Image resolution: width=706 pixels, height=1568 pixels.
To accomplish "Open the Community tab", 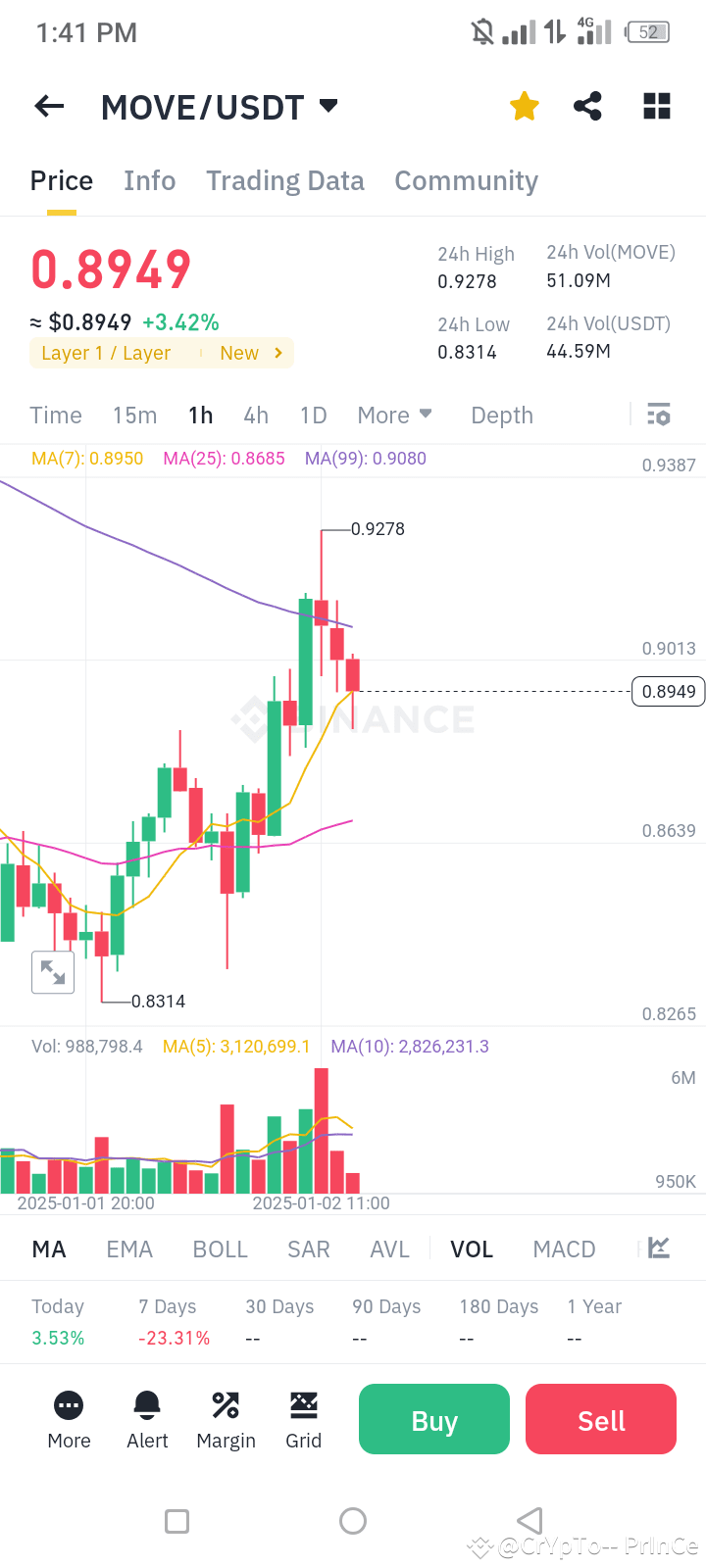I will point(466,180).
